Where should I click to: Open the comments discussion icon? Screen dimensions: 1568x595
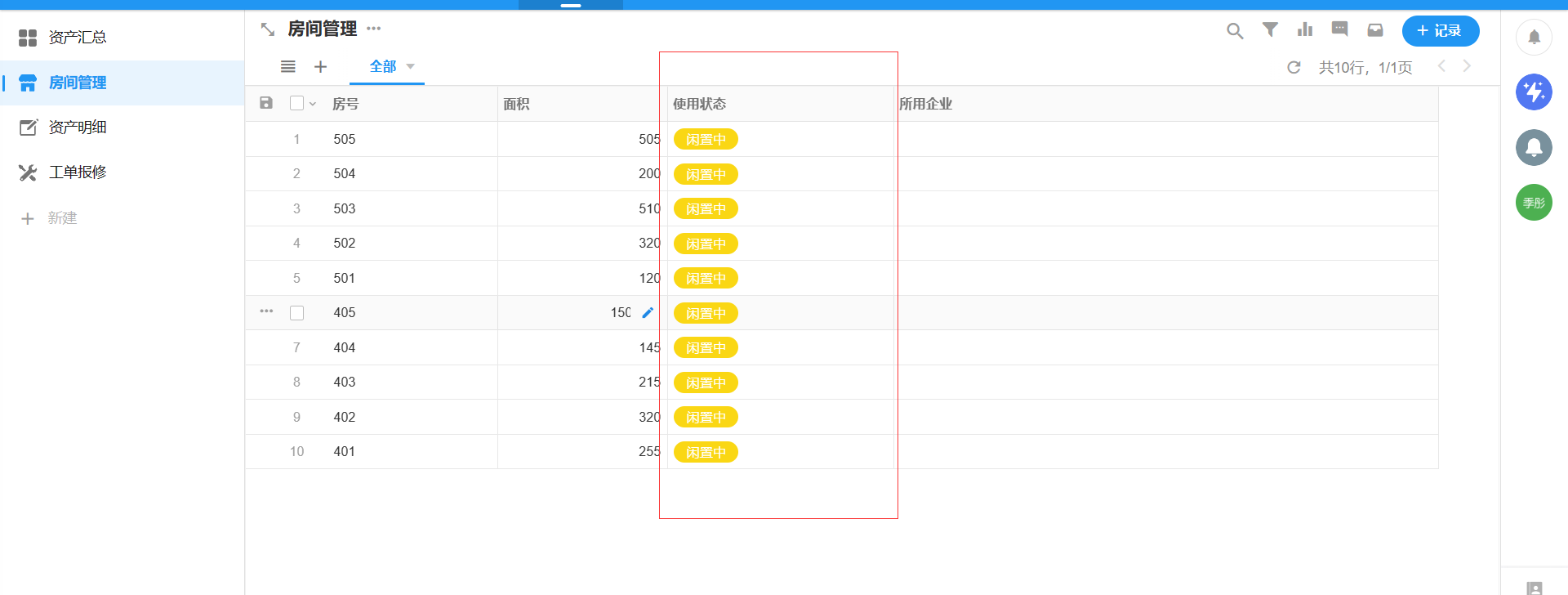(1339, 30)
